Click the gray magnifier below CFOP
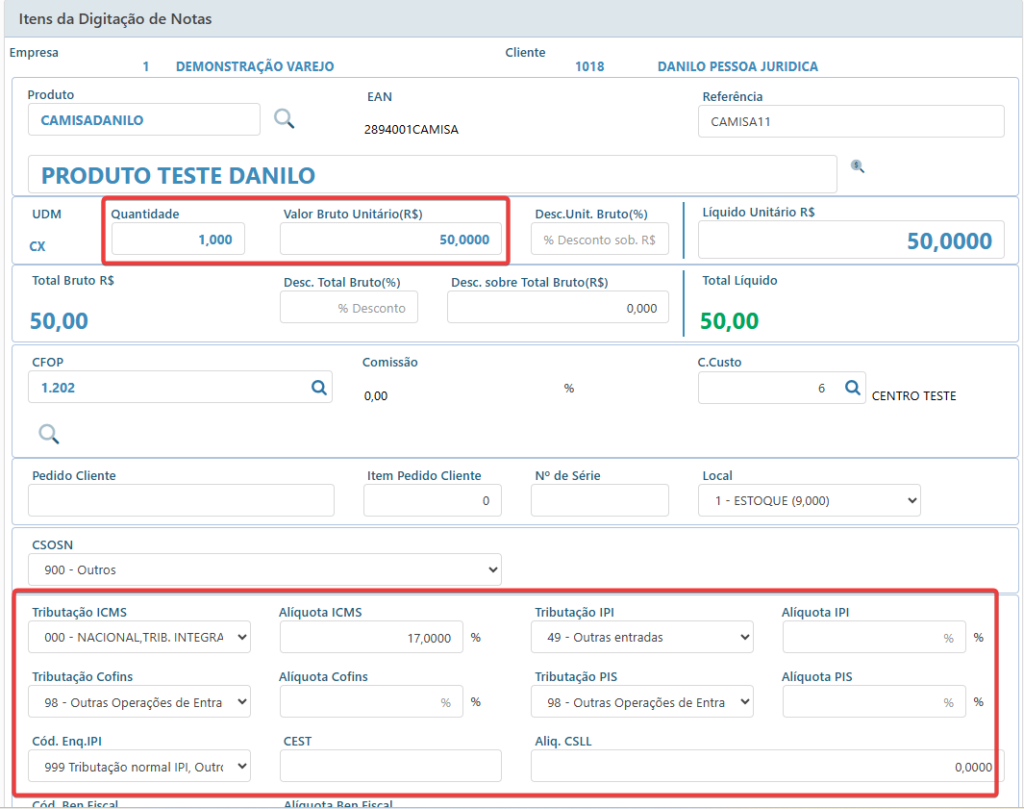The image size is (1024, 809). (49, 434)
